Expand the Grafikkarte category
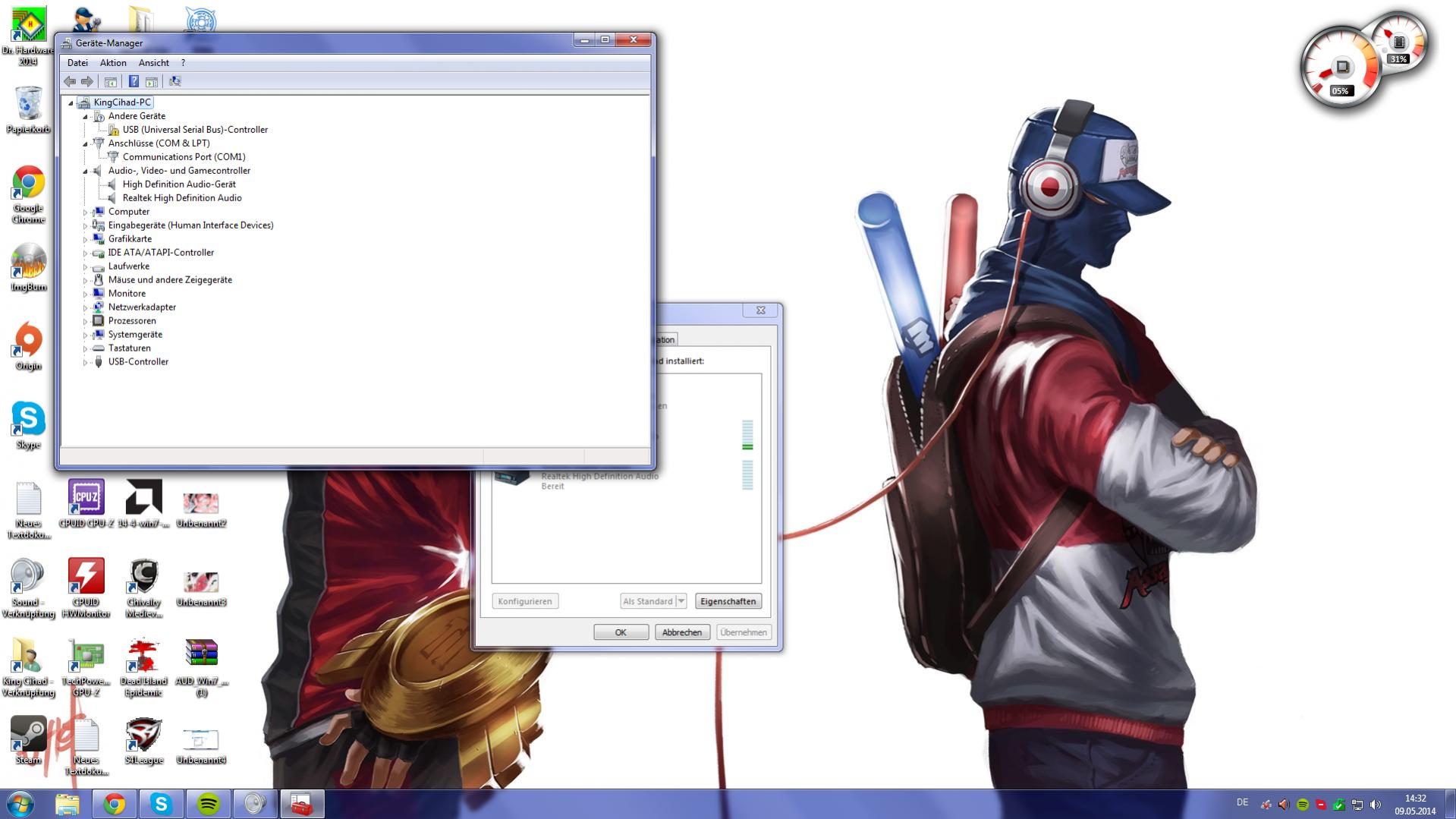 85,240
